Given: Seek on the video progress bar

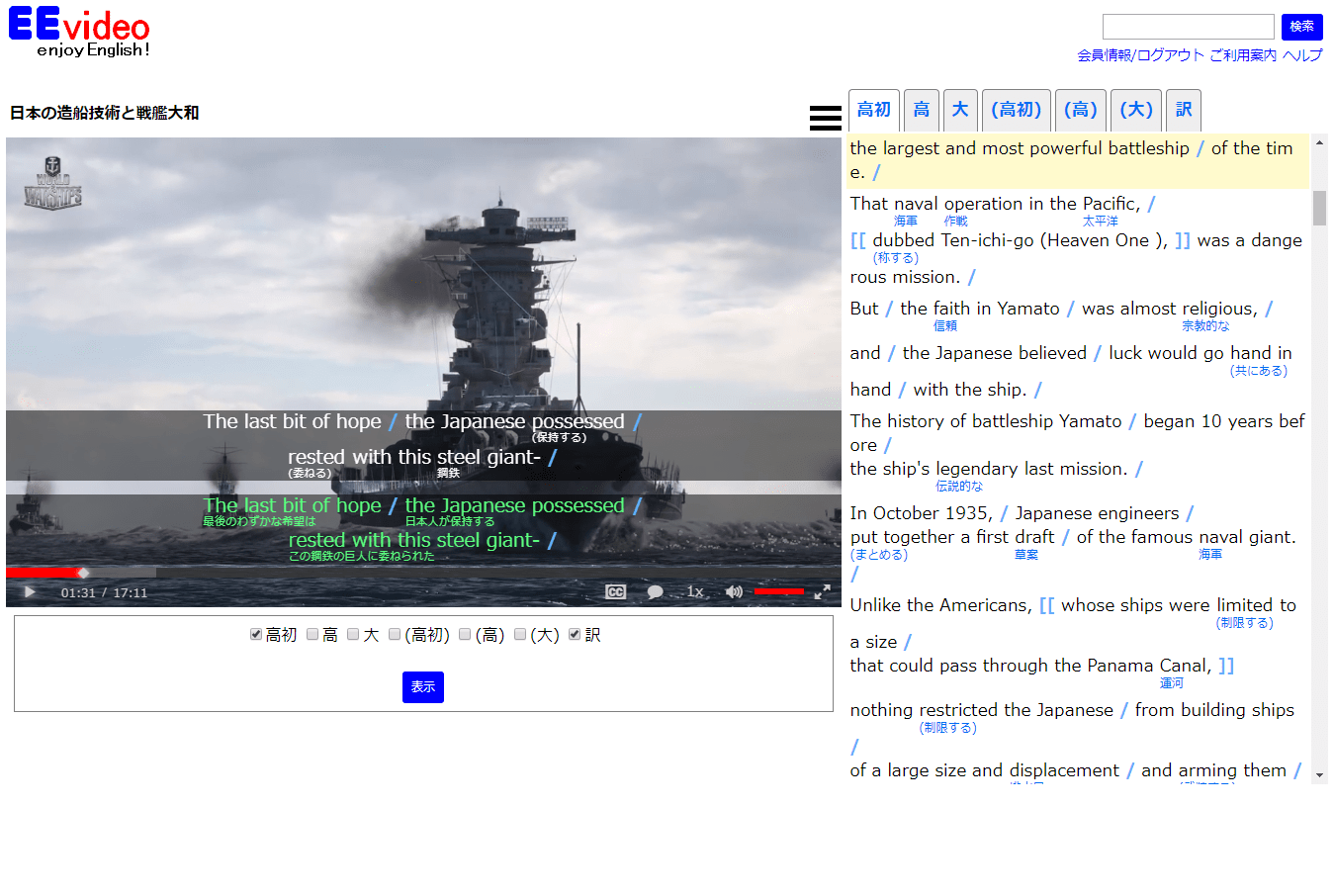Looking at the screenshot, I should pos(423,573).
